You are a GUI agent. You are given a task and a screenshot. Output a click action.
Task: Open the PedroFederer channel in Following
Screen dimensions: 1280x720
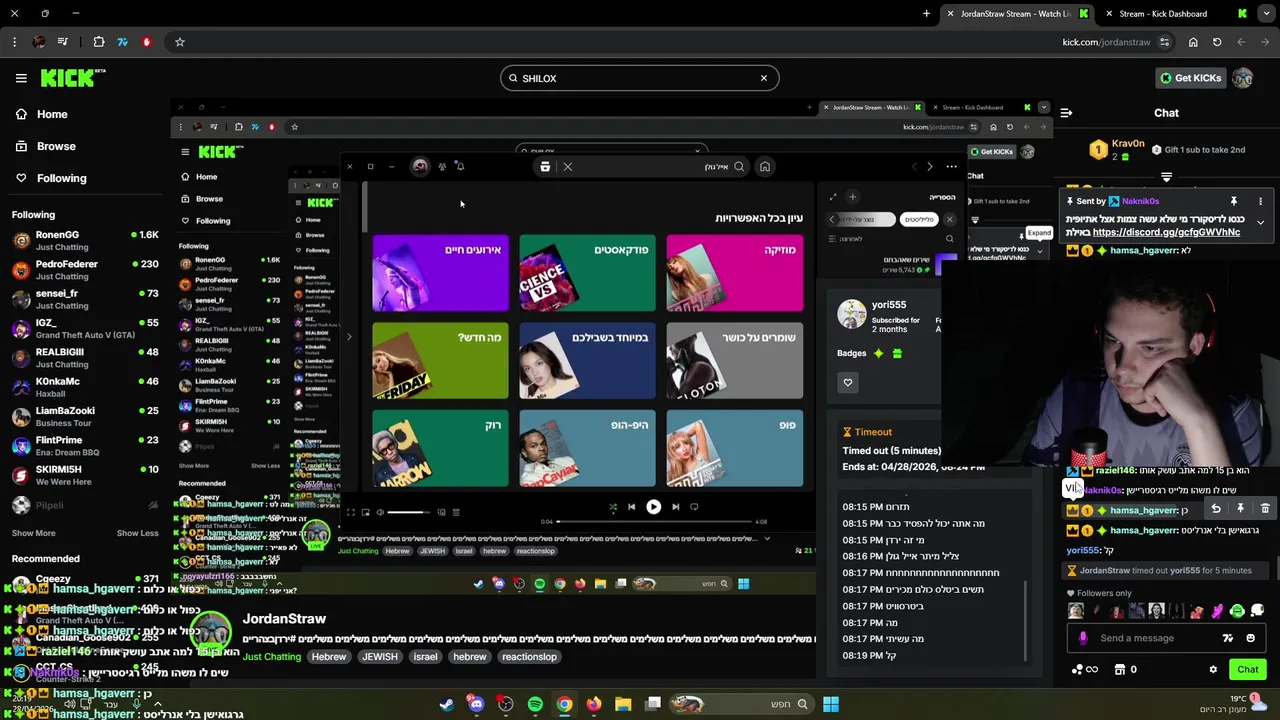pos(85,270)
